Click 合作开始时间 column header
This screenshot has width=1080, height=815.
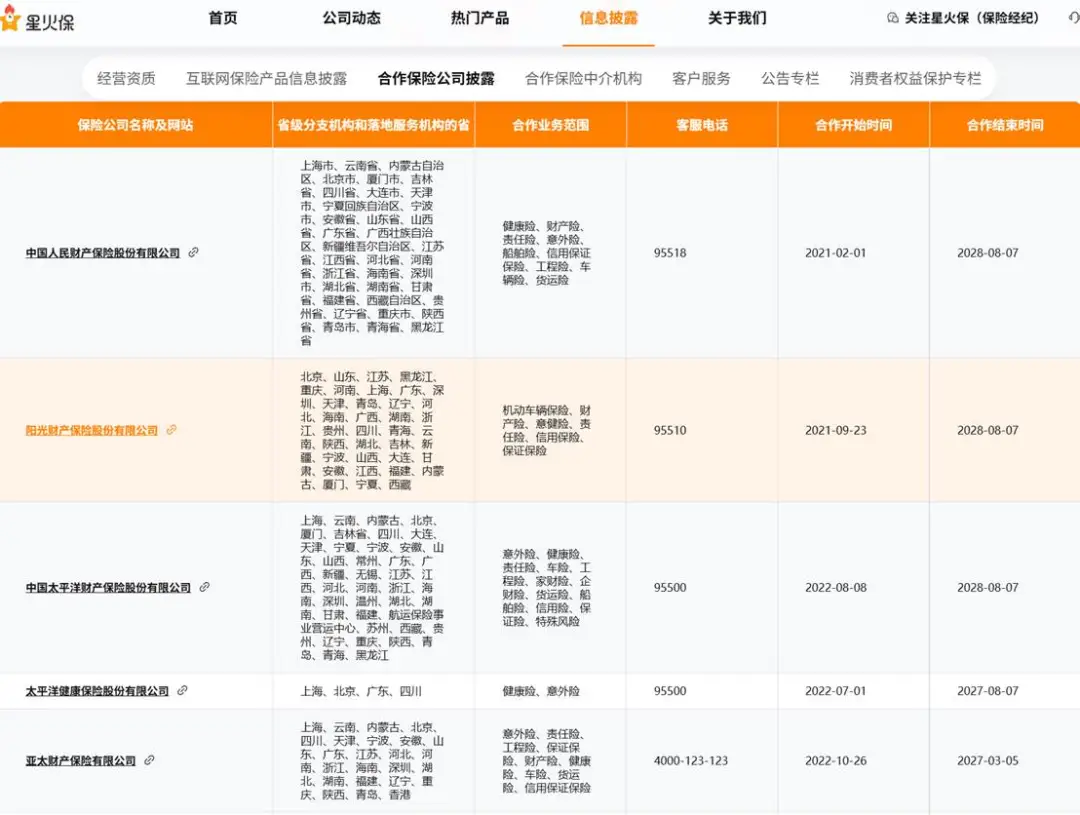[853, 125]
